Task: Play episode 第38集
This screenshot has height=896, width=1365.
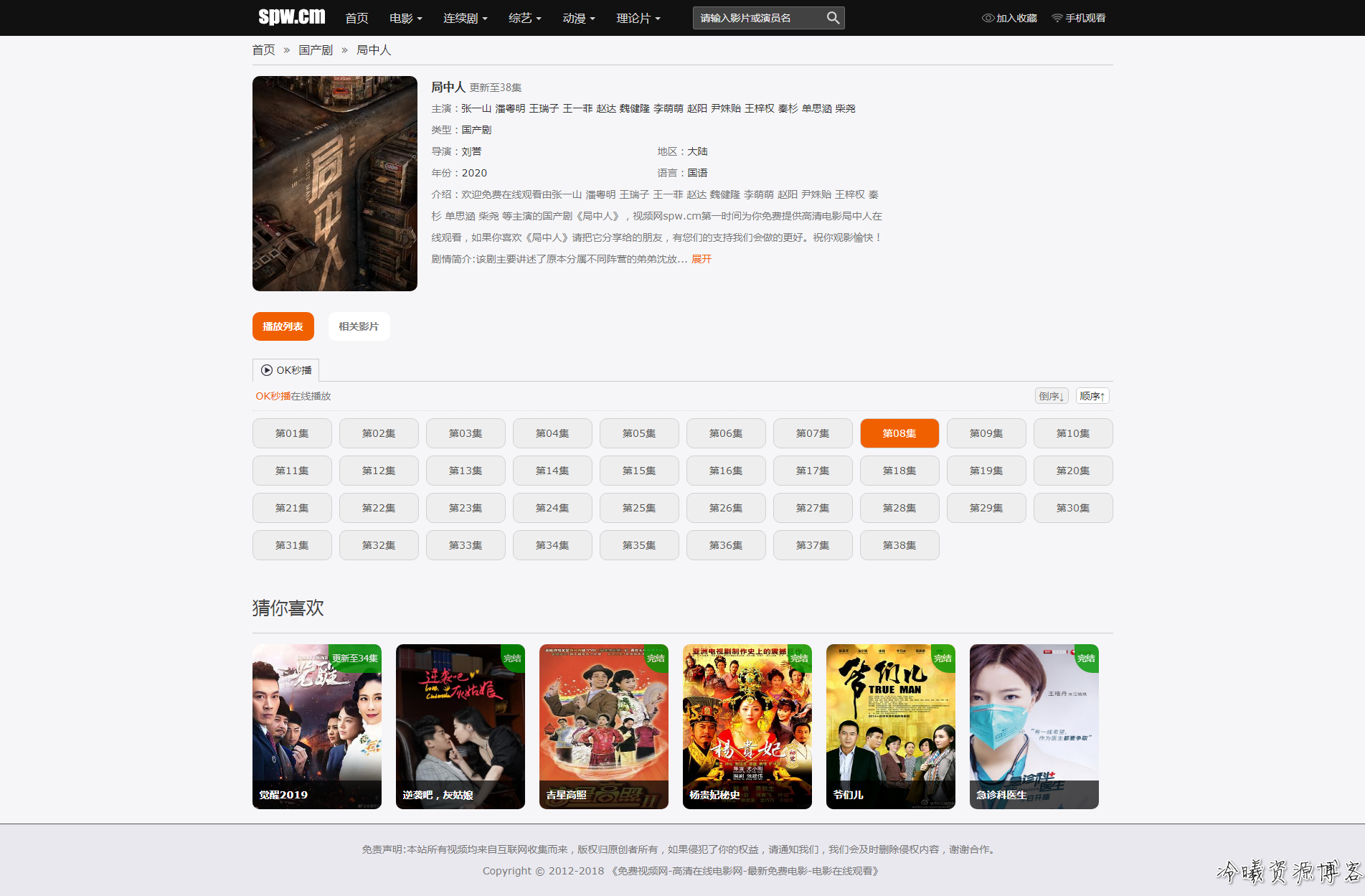Action: [x=899, y=545]
